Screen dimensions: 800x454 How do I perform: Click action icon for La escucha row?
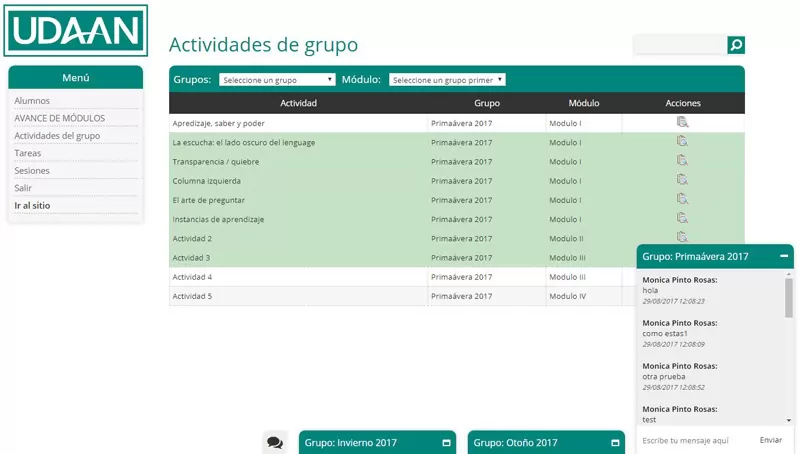pos(683,142)
